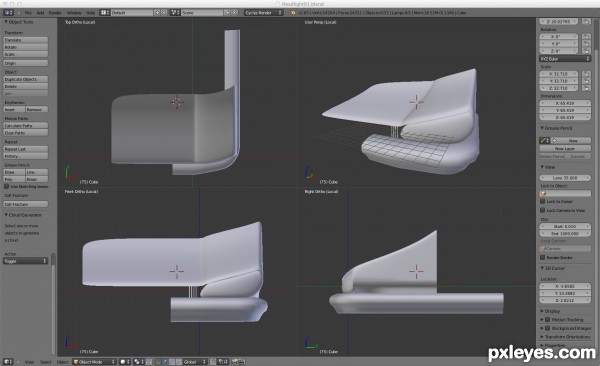Open the History dropdown button
This screenshot has height=366, width=600.
[x=26, y=156]
